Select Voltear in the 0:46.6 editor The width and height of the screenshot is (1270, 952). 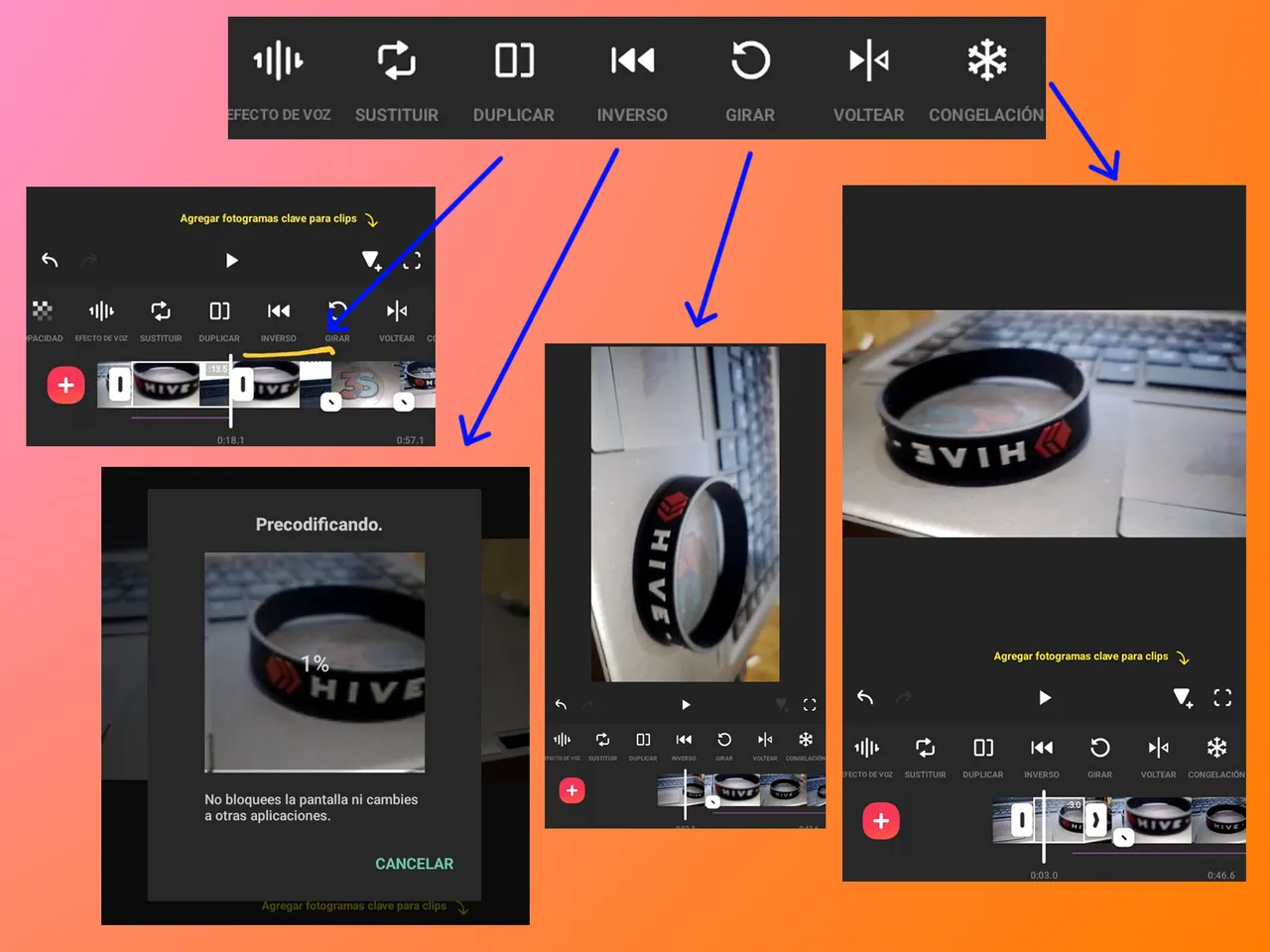[x=1158, y=757]
